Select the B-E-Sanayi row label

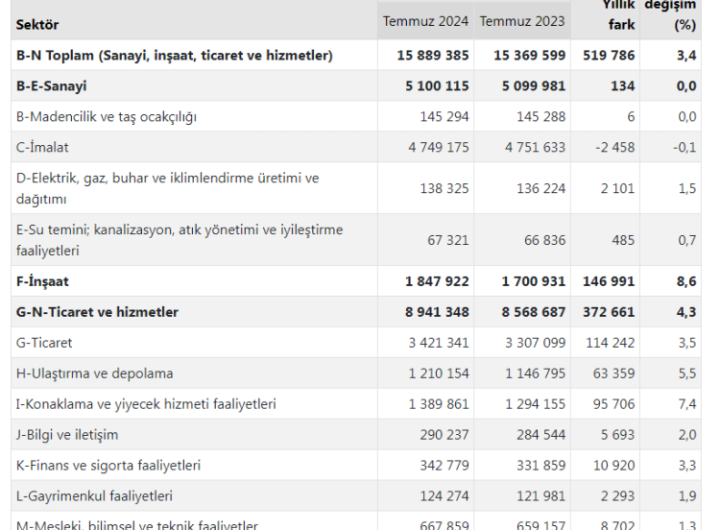point(51,86)
